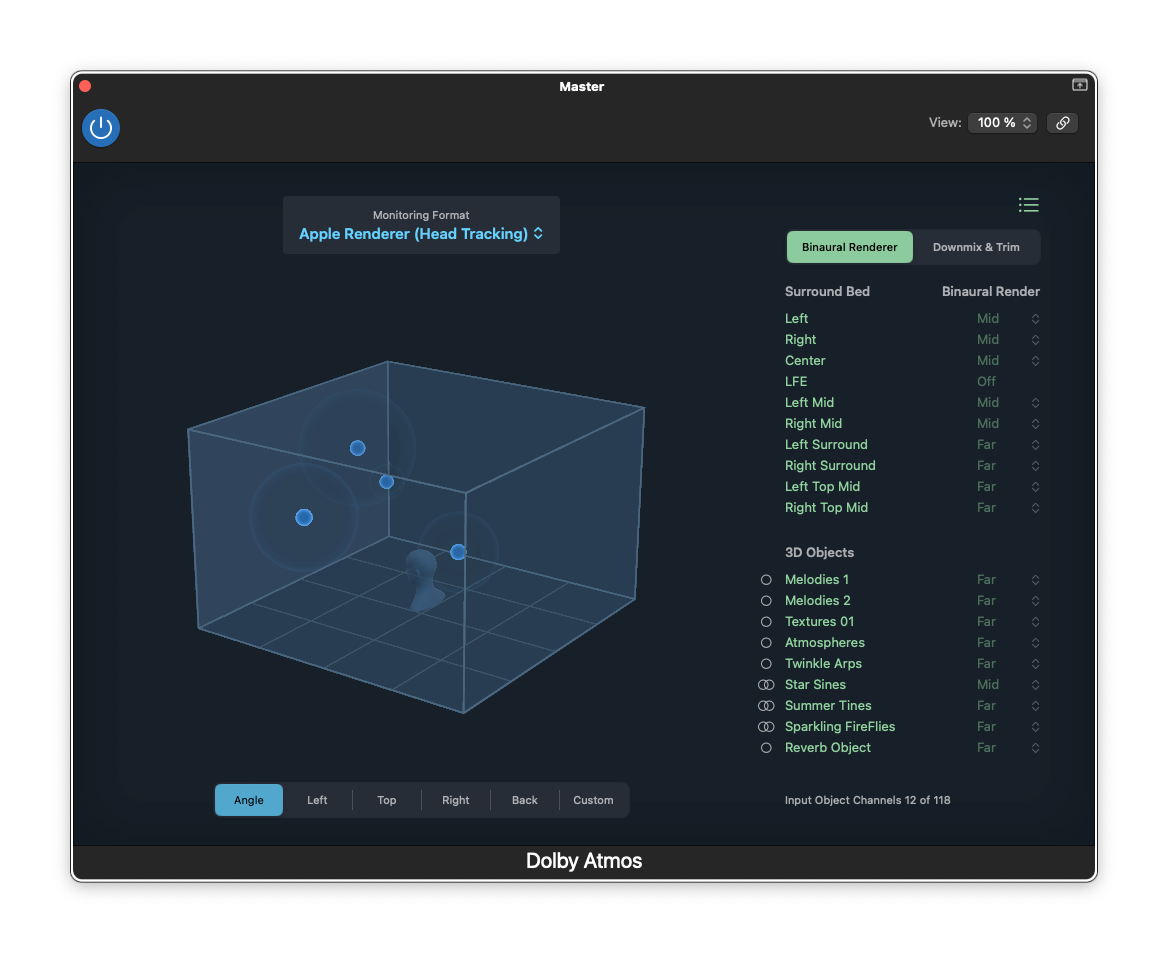Open render mode stepper for Star Sines
The width and height of the screenshot is (1168, 953).
[x=1035, y=685]
